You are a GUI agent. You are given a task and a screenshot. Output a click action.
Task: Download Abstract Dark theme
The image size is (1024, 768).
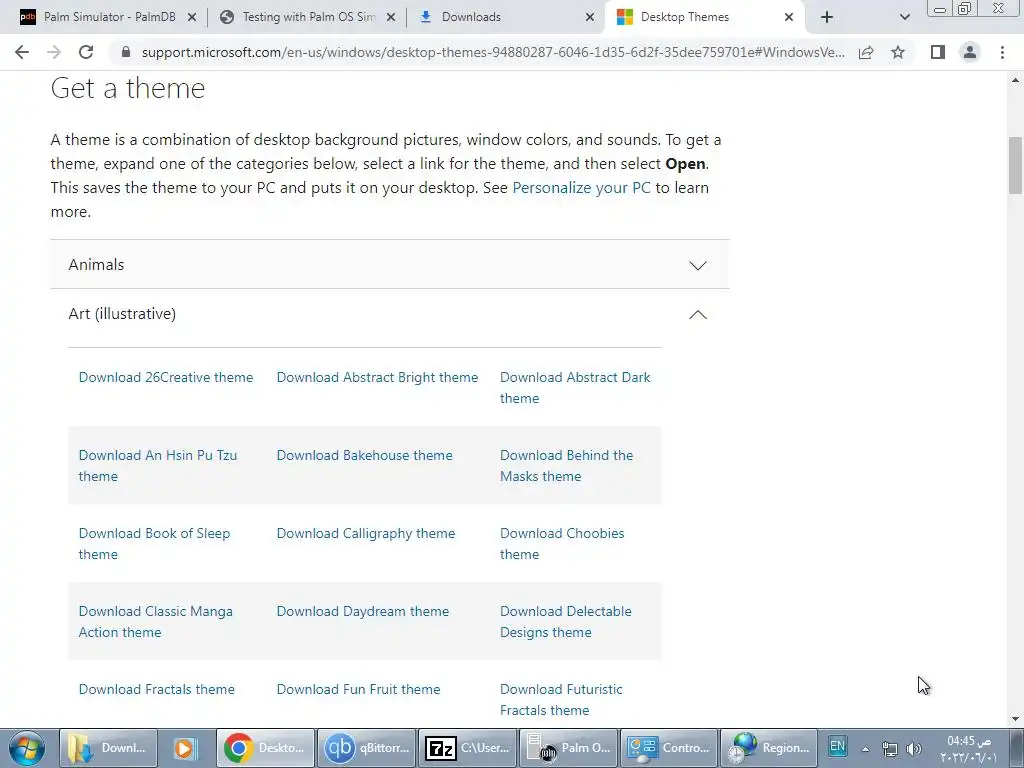click(575, 388)
